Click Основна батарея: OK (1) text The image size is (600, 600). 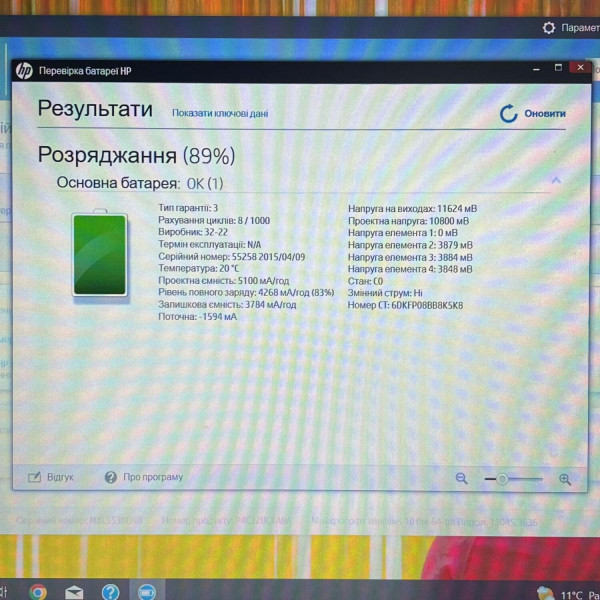coord(140,183)
